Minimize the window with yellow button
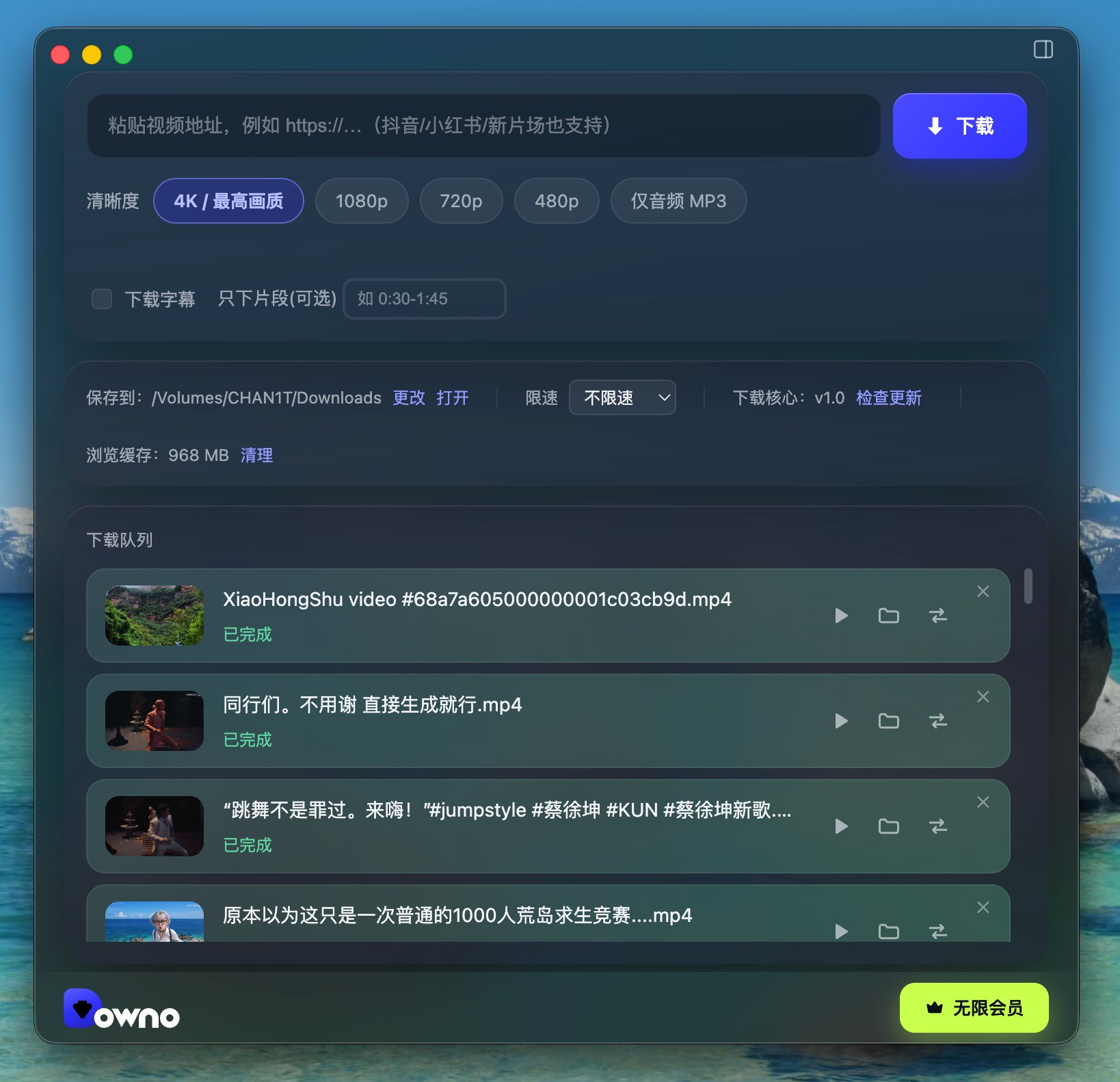The height and width of the screenshot is (1082, 1120). (92, 55)
